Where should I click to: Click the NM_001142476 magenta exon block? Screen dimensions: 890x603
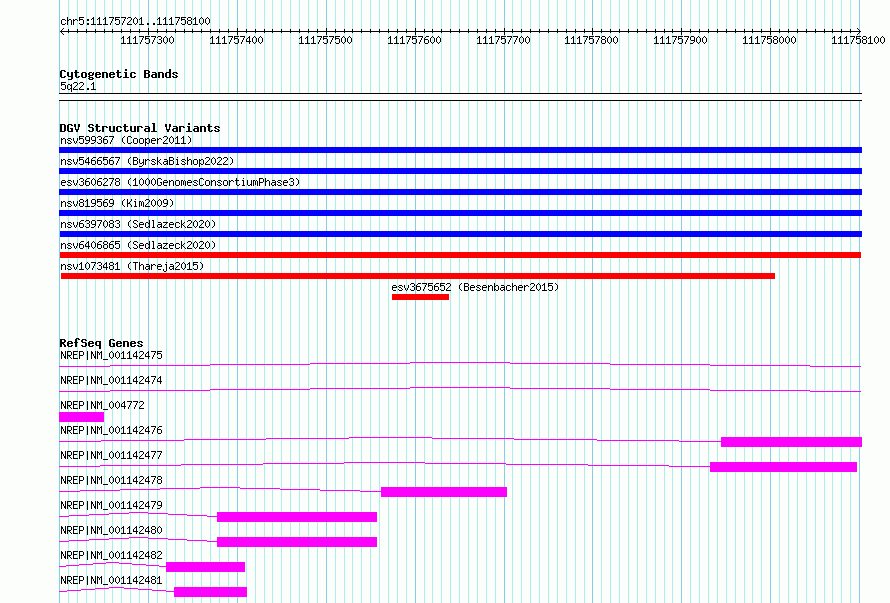792,442
